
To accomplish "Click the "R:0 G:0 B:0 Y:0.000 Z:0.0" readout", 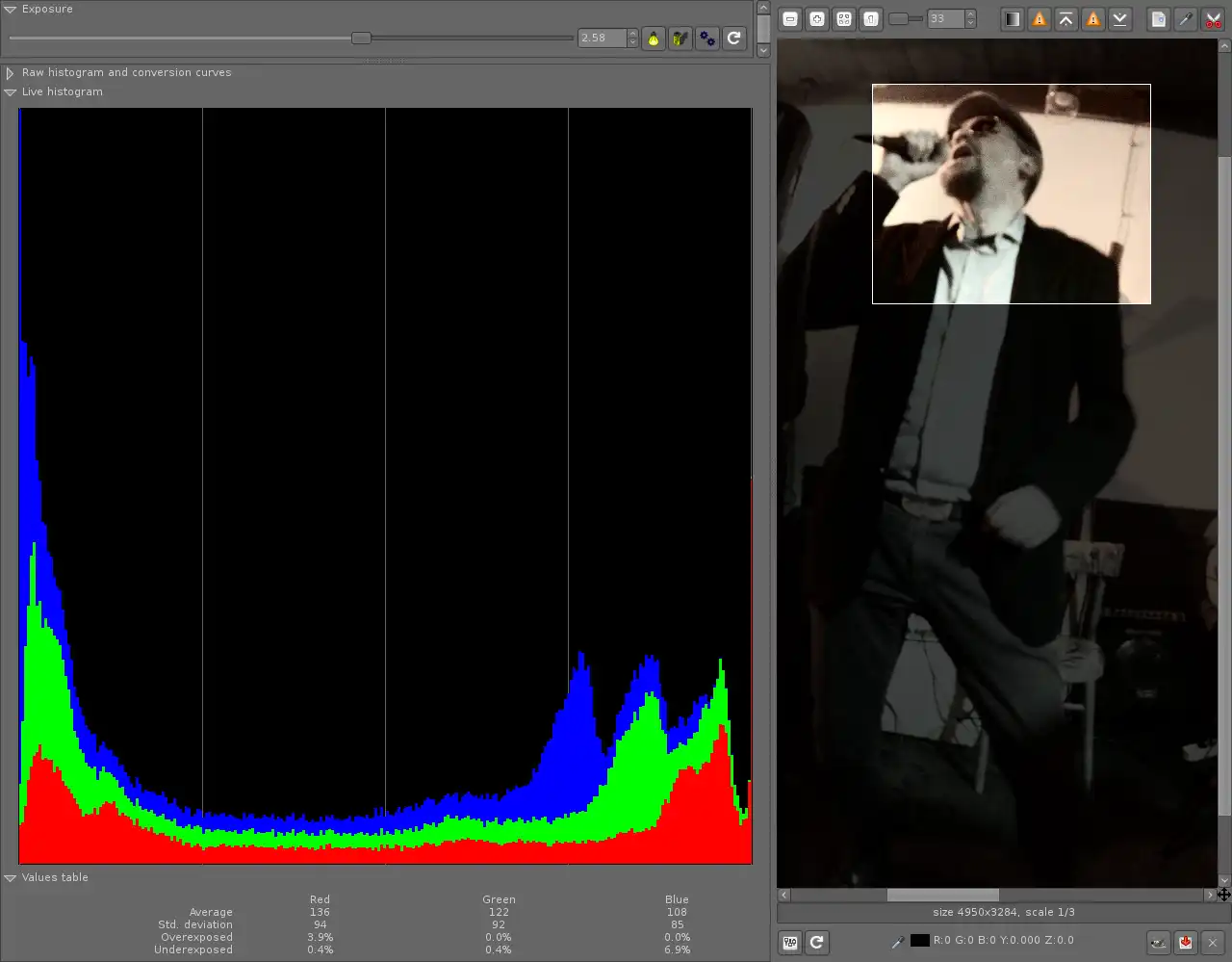I will (x=1004, y=941).
